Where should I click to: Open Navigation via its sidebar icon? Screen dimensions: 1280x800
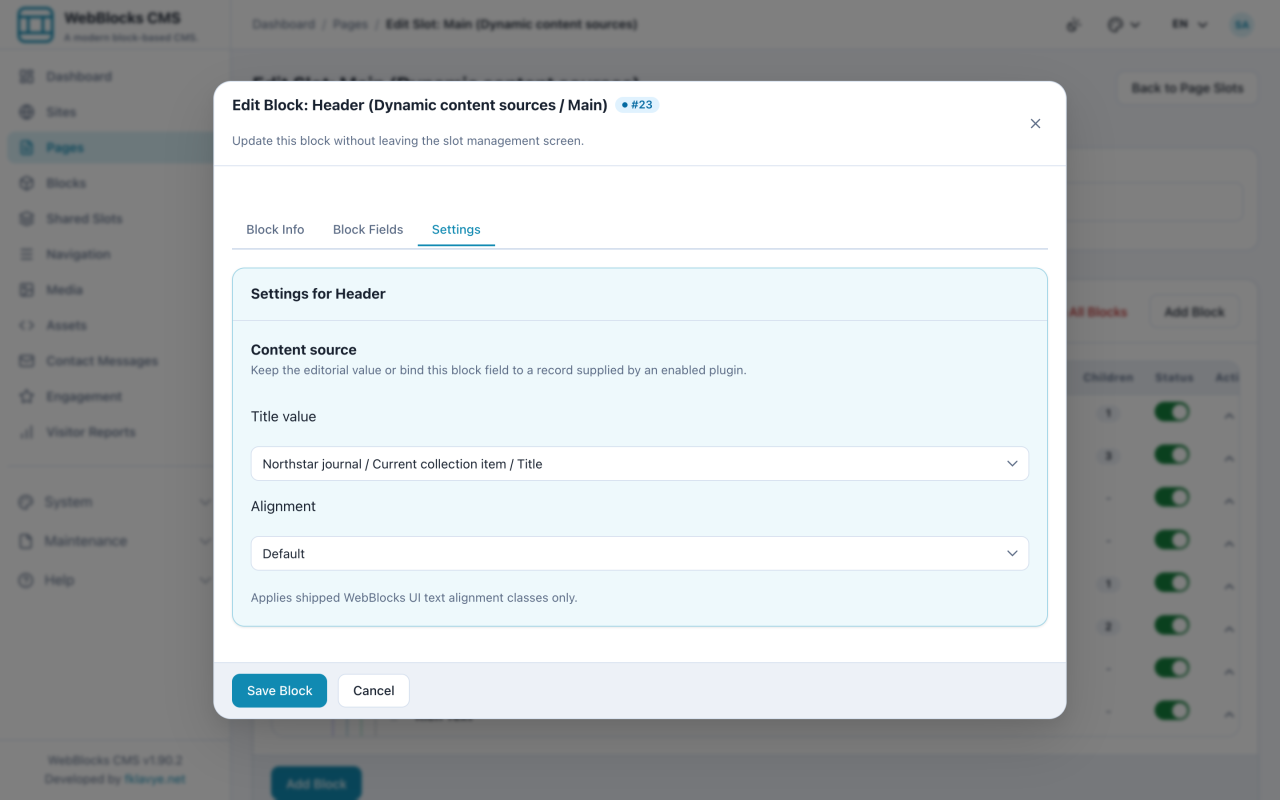(27, 254)
